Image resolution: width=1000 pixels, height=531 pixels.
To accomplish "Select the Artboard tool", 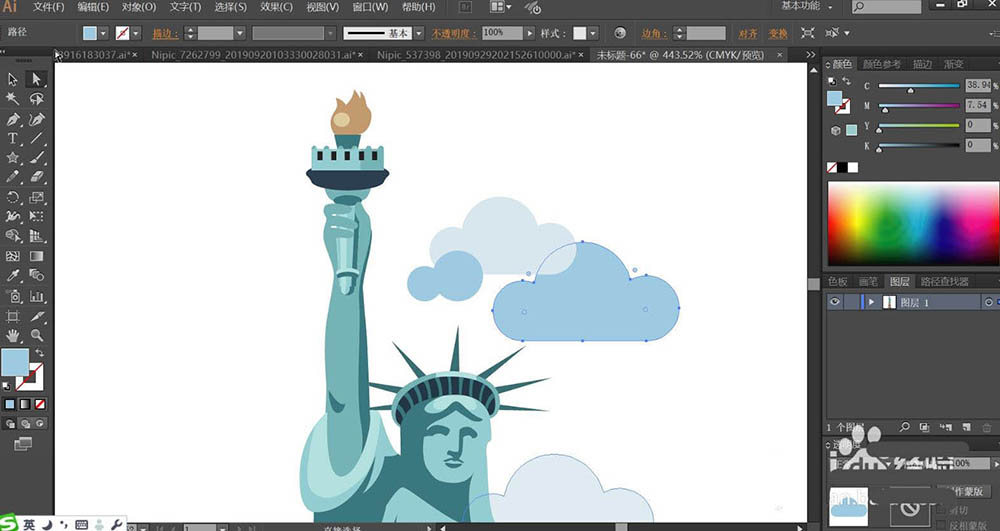I will coord(13,316).
